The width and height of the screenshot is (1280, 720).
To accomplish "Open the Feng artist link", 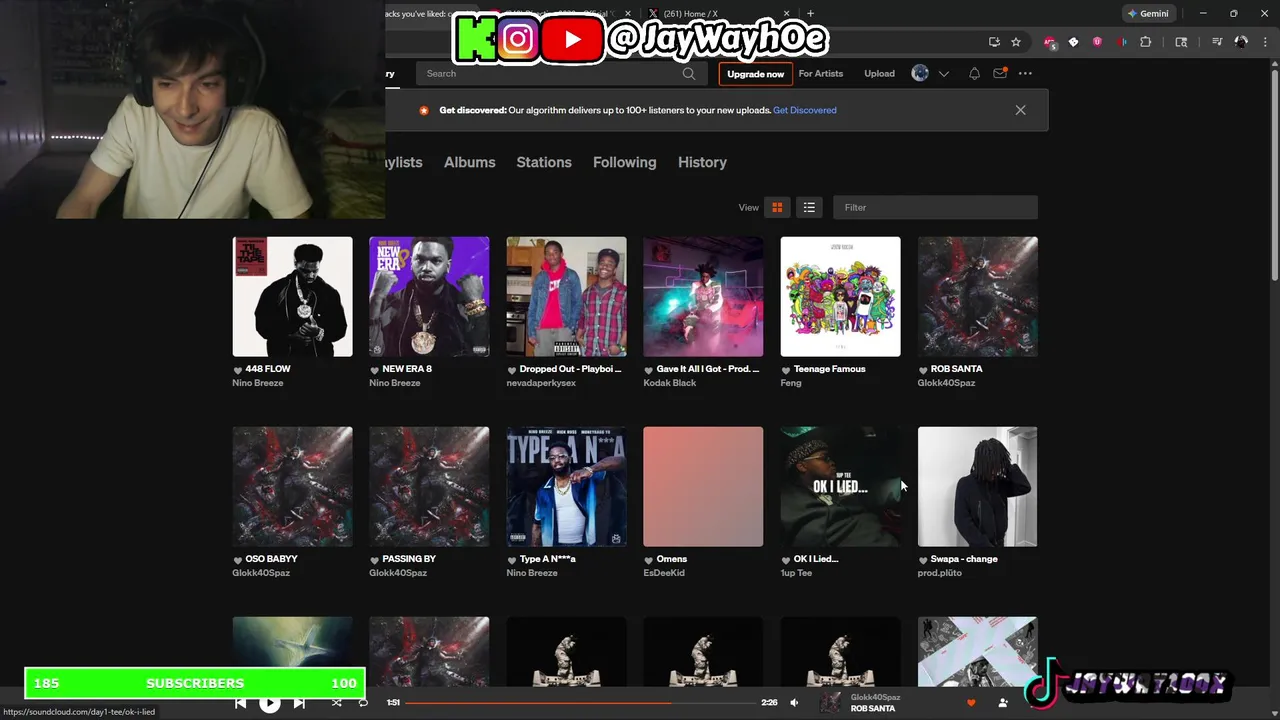I will 791,383.
